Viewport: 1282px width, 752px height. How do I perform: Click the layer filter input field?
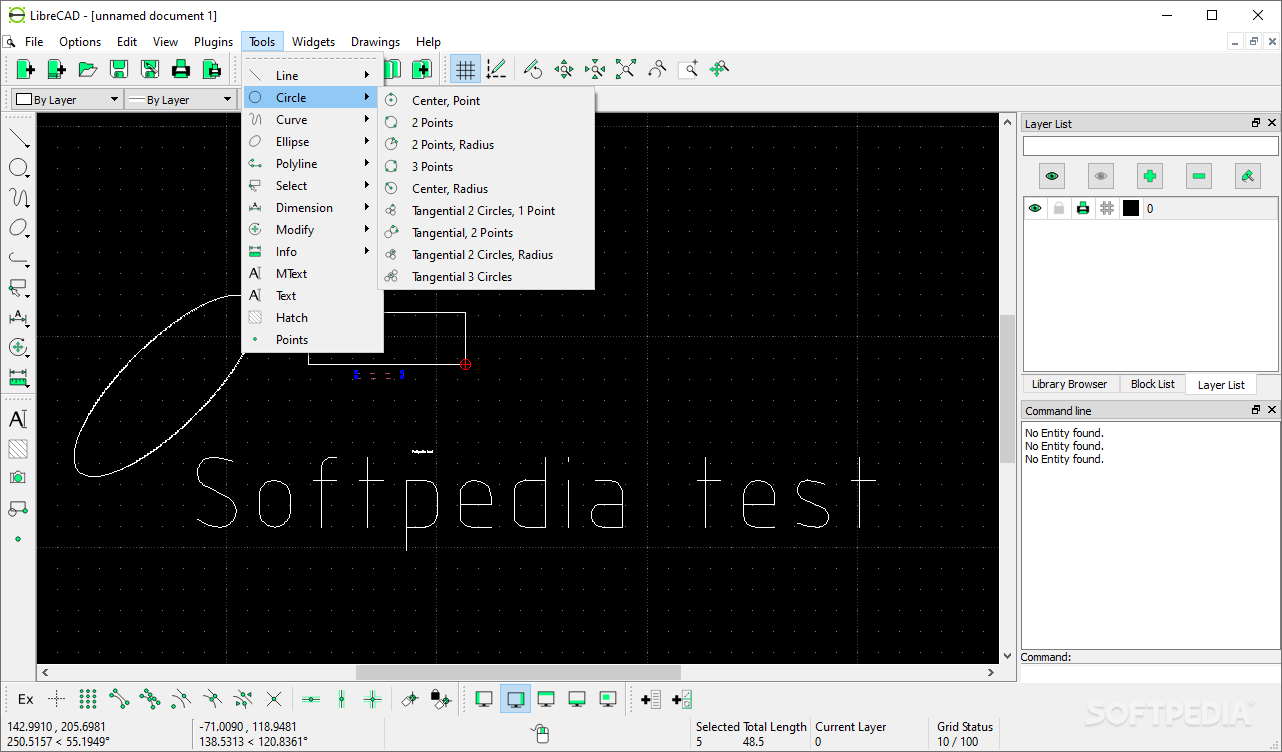1150,146
